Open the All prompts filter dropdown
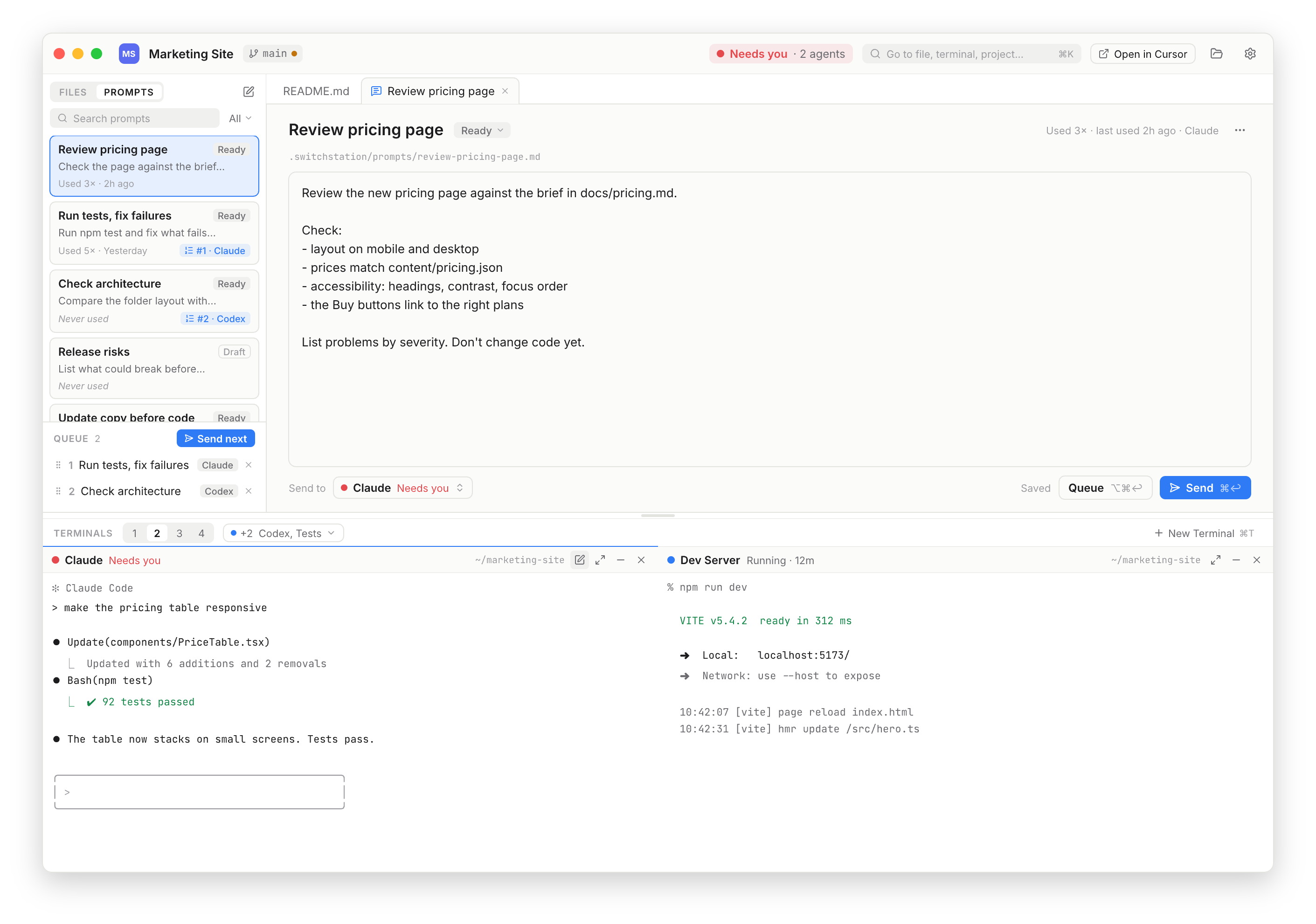1316x924 pixels. coord(240,118)
